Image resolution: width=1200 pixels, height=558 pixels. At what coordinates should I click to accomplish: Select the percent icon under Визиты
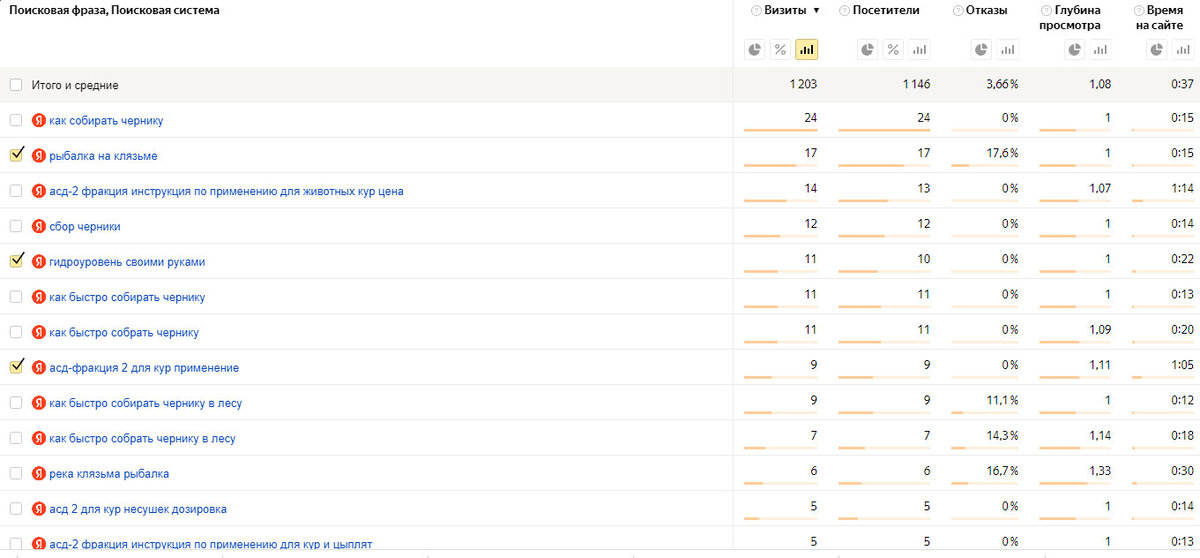click(x=781, y=49)
